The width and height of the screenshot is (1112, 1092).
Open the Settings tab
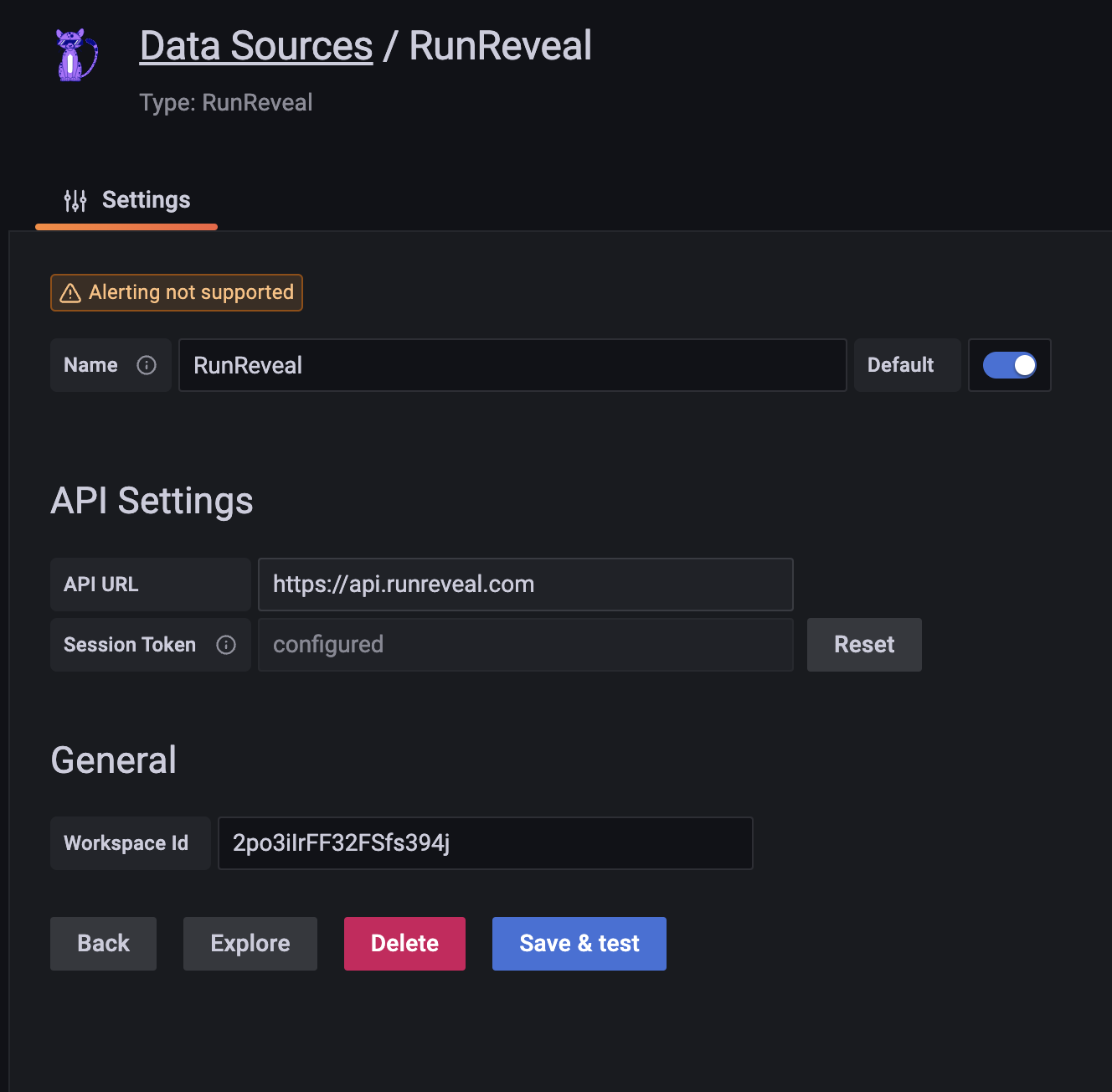click(x=126, y=200)
